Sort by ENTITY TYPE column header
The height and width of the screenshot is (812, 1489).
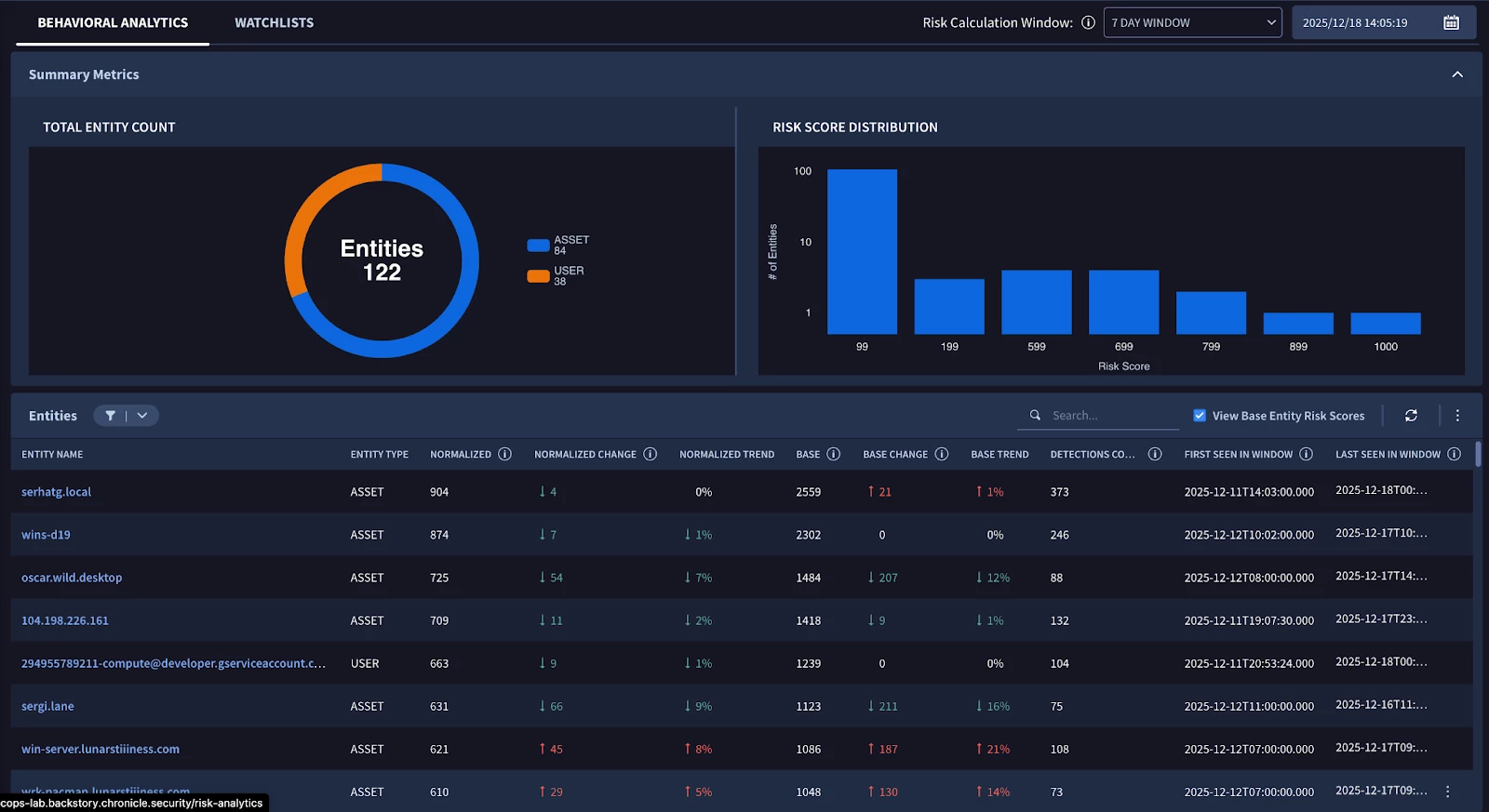[380, 454]
